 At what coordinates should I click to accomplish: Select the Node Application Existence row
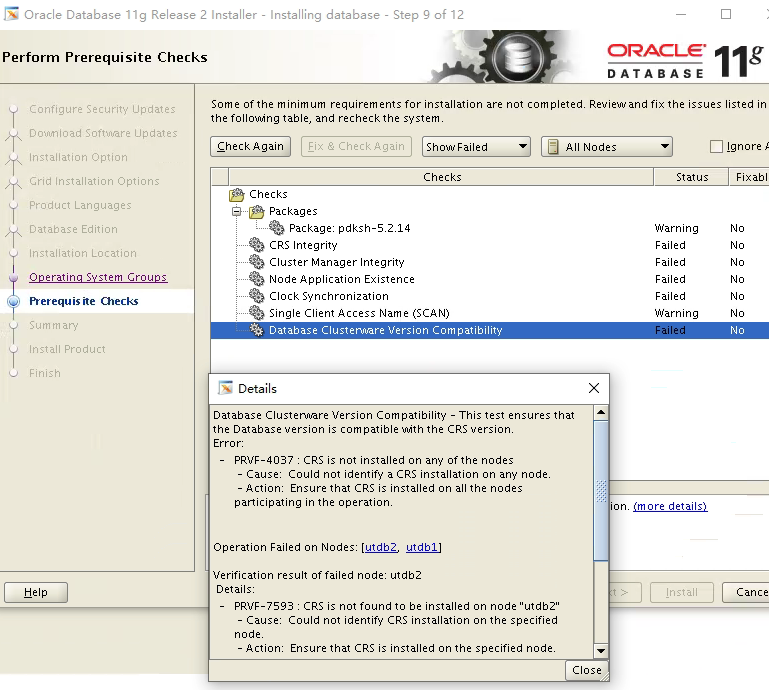[x=489, y=279]
